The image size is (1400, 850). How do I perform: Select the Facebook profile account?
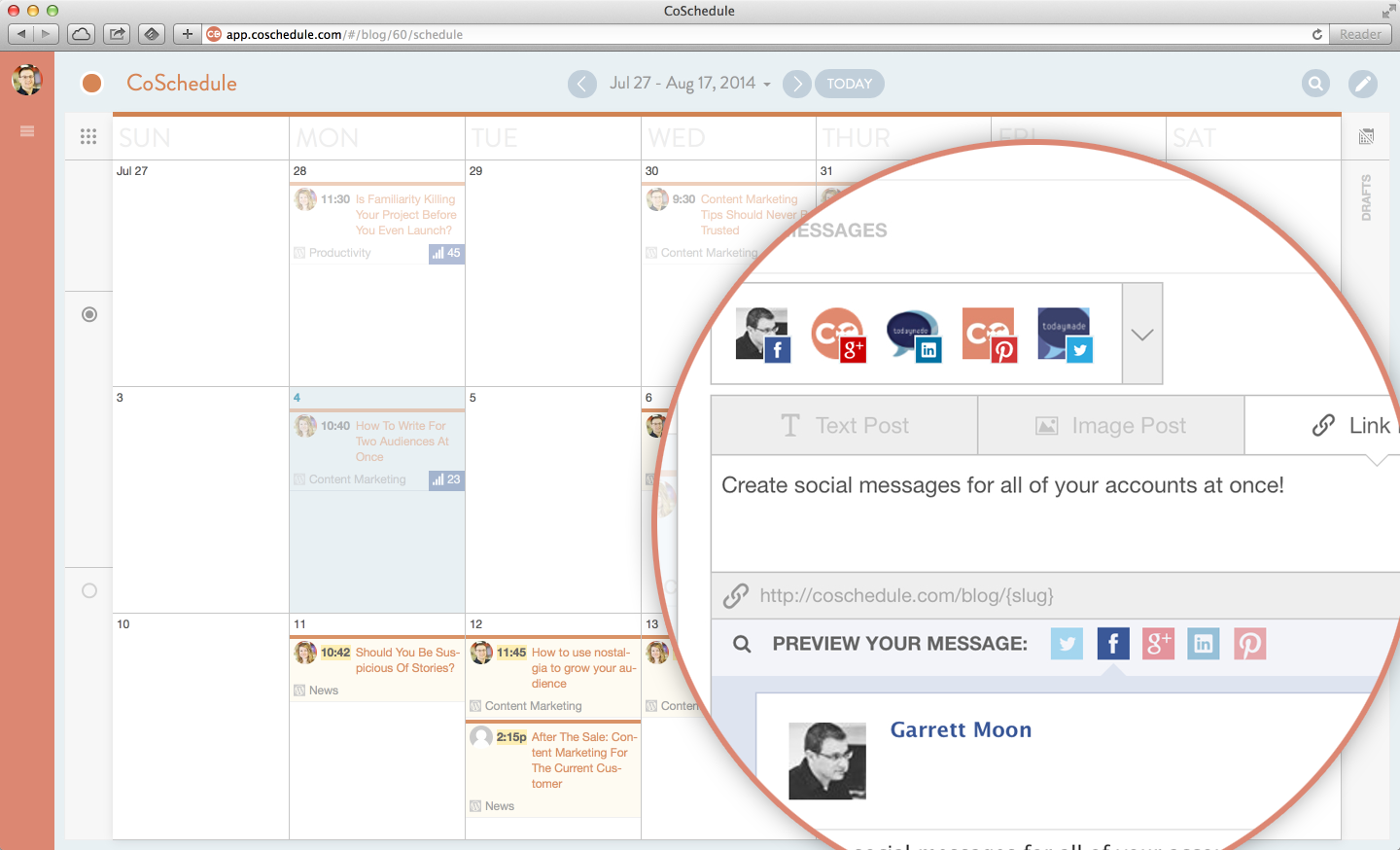click(x=763, y=335)
